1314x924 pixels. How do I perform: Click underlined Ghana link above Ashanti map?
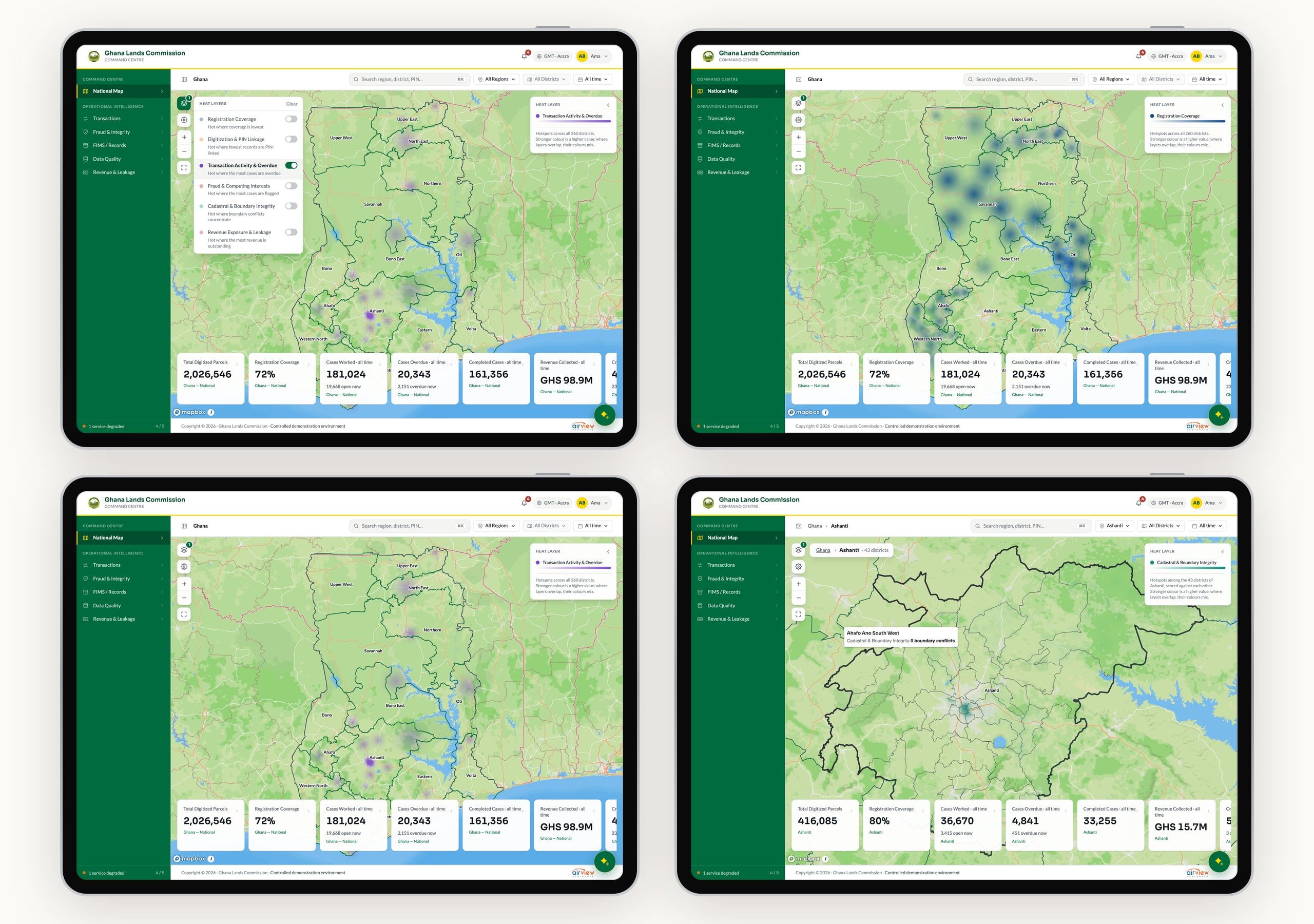pos(823,550)
